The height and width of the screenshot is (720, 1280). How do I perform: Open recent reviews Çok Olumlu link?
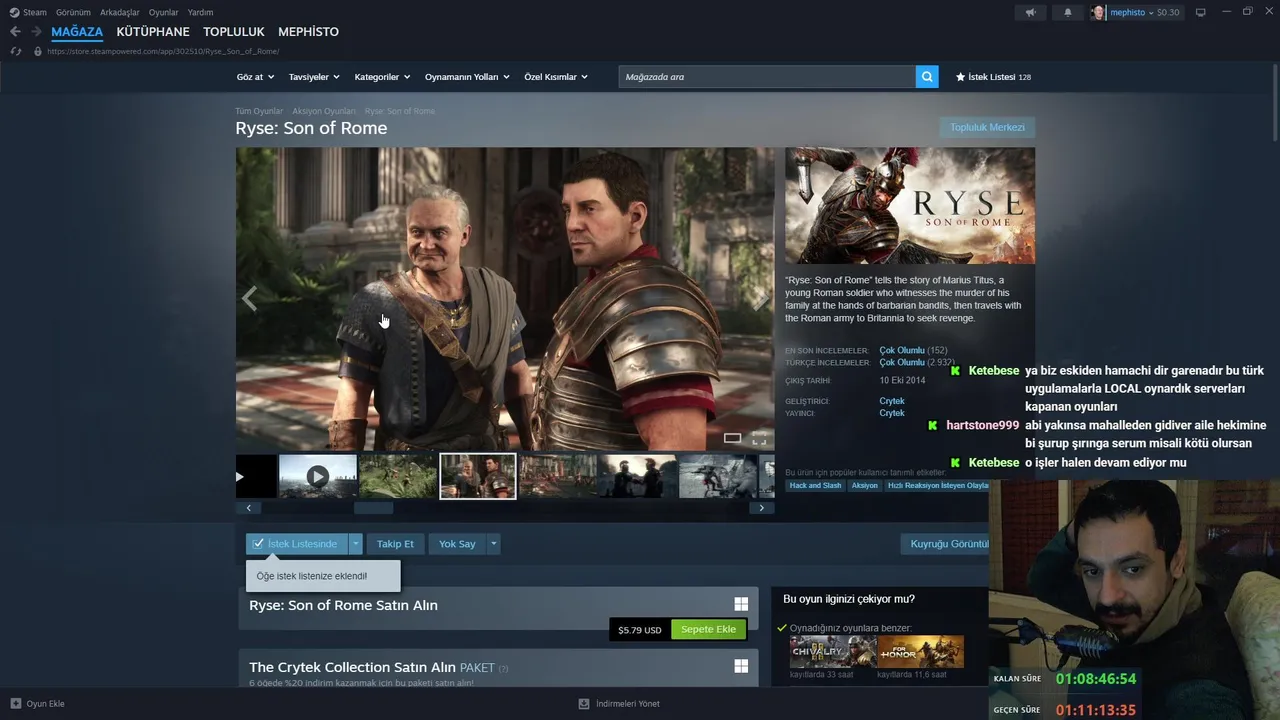pyautogui.click(x=902, y=350)
